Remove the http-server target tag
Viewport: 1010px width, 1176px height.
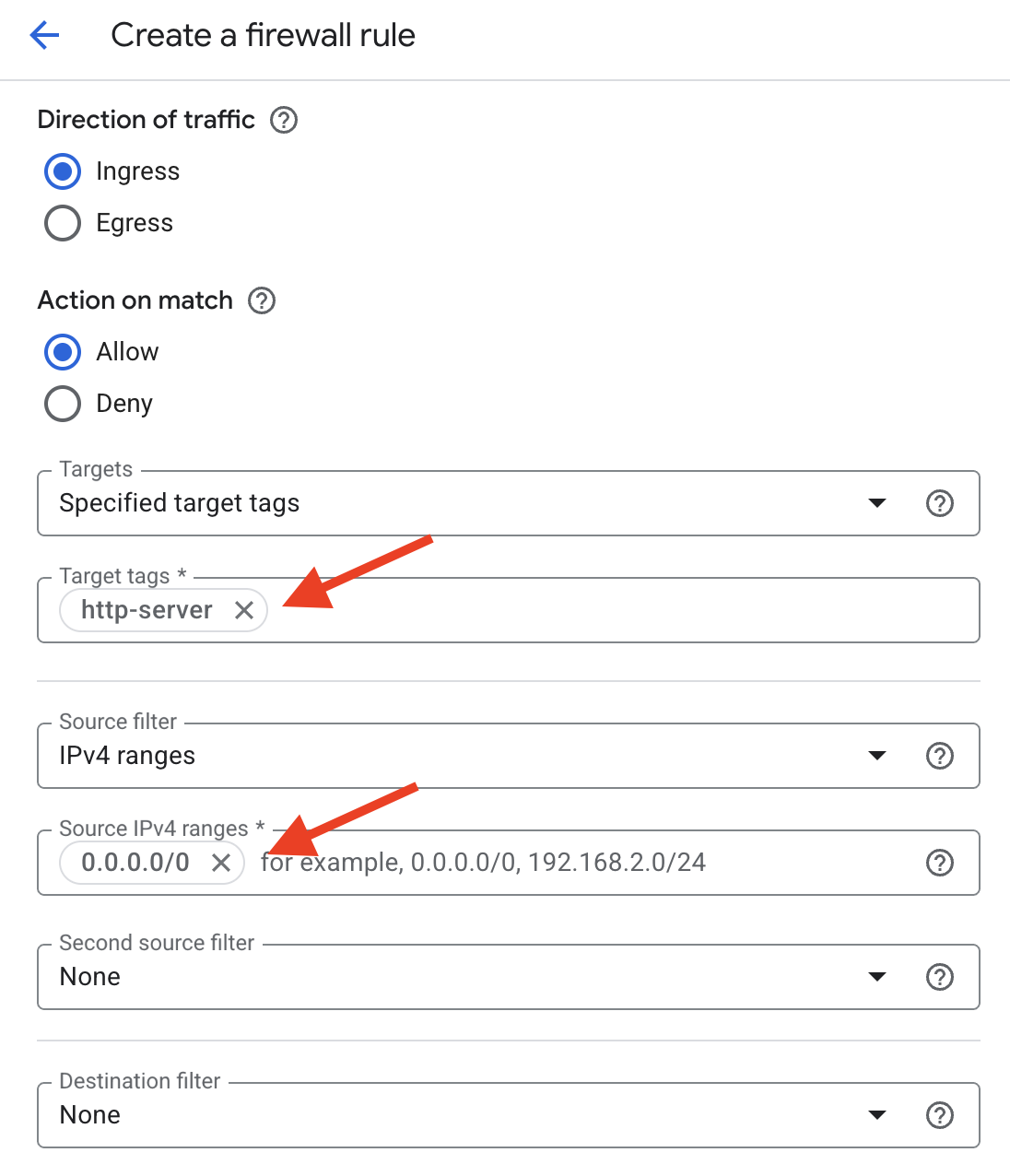coord(244,610)
